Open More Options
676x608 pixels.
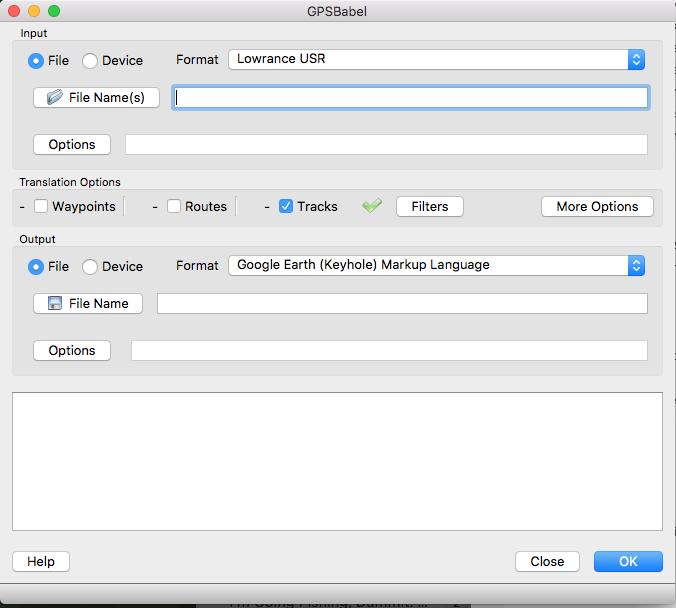[597, 207]
